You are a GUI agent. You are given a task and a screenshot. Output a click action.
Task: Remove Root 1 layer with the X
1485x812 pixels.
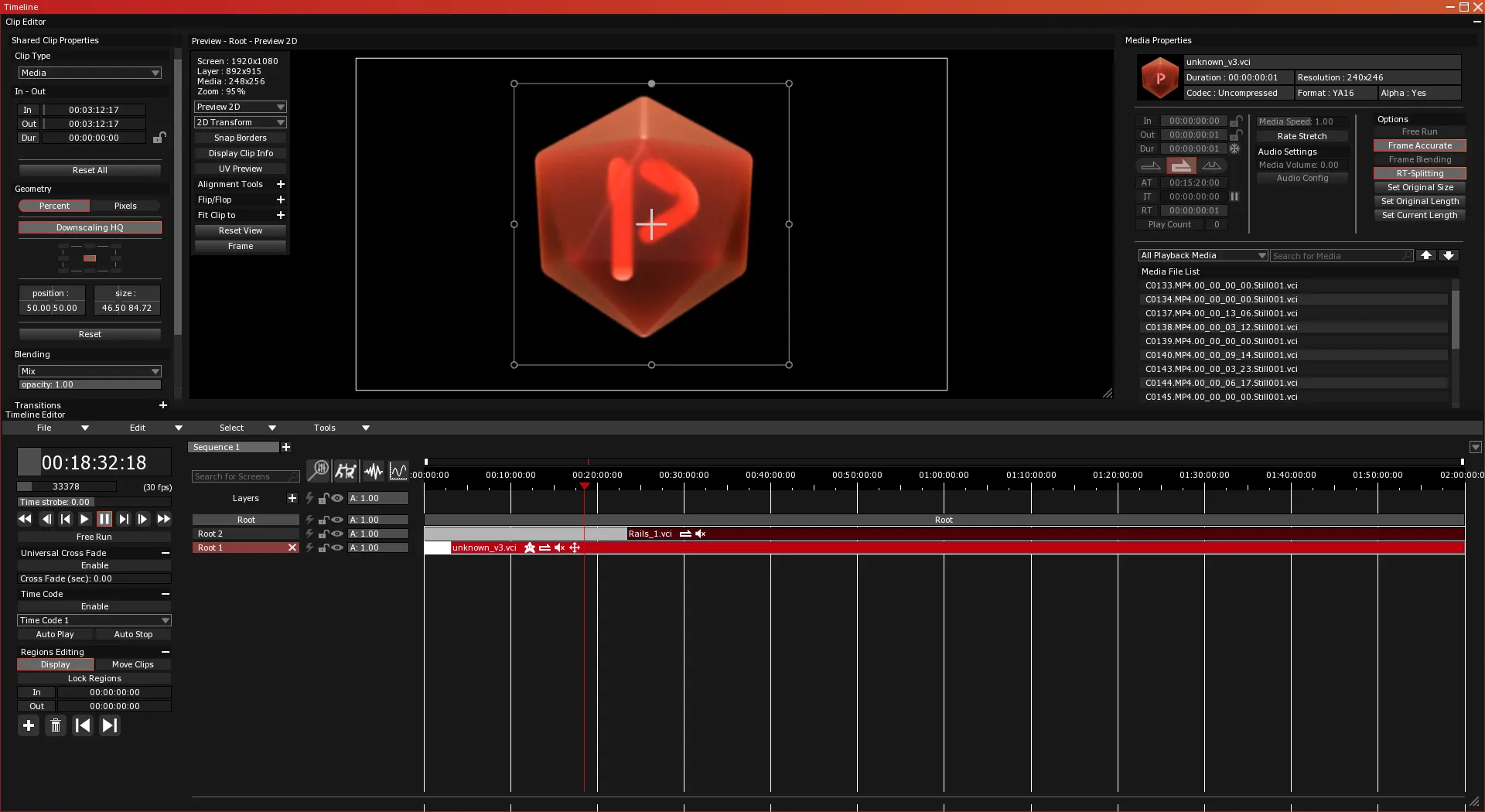[x=292, y=548]
